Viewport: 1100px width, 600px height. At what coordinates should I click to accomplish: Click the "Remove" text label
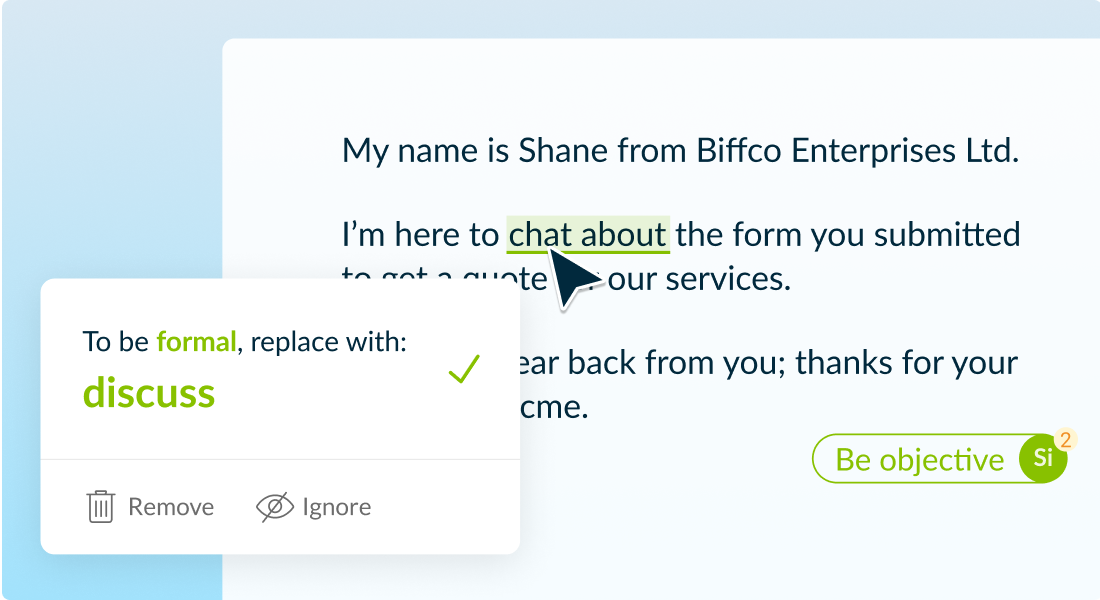(171, 507)
